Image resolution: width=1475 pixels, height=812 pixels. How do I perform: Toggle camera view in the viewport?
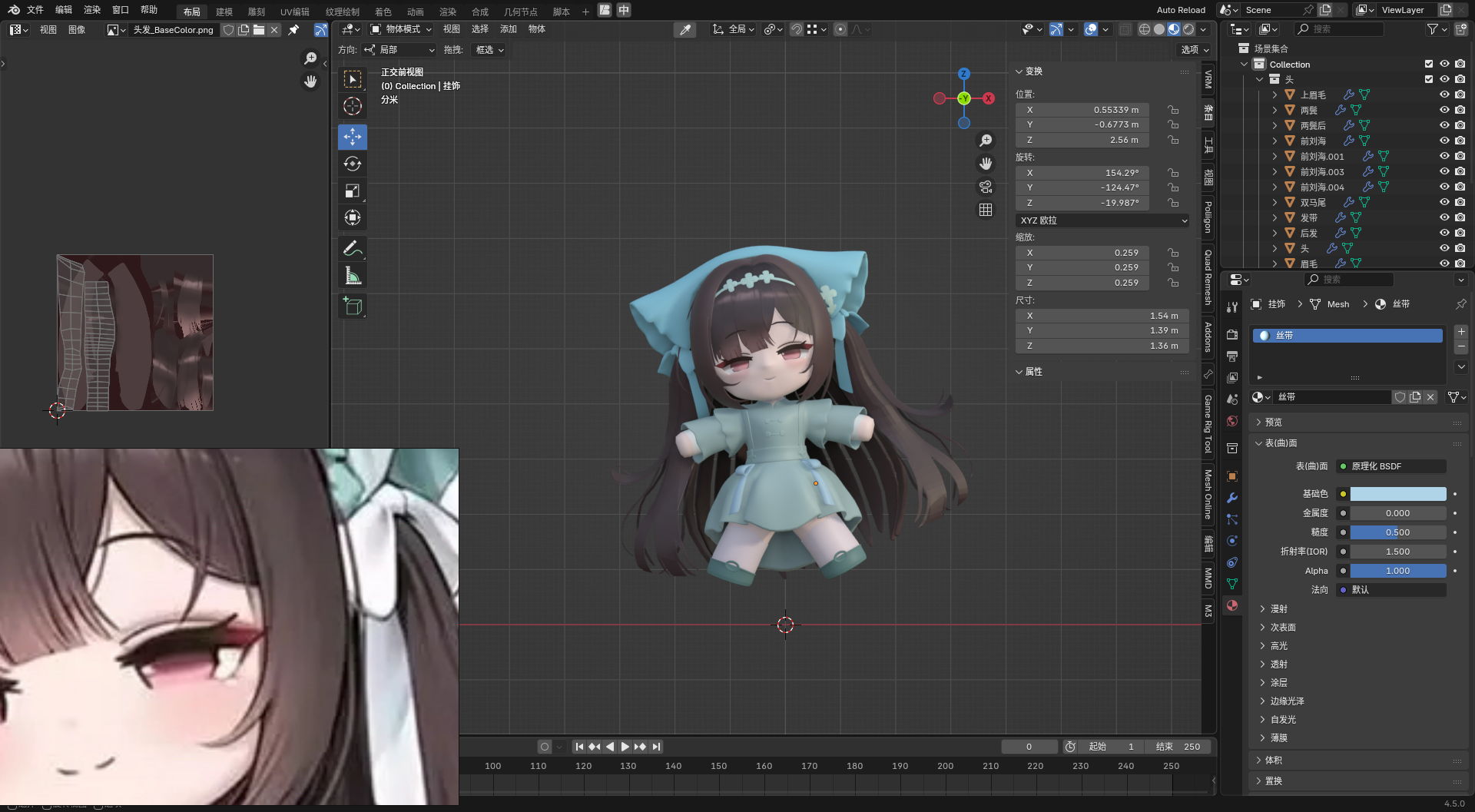[986, 187]
